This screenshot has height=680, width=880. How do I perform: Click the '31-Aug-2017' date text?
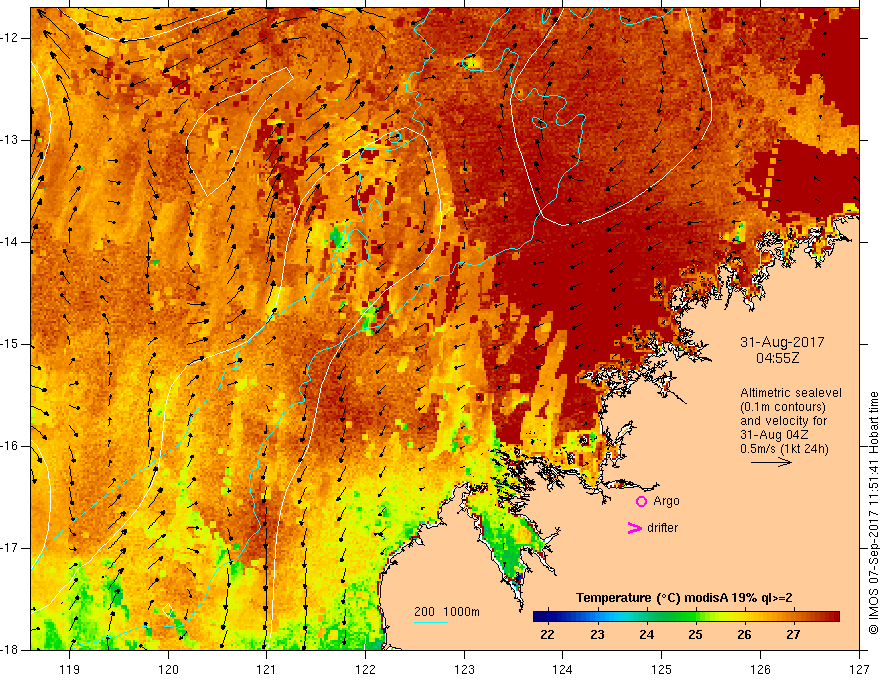pos(782,342)
